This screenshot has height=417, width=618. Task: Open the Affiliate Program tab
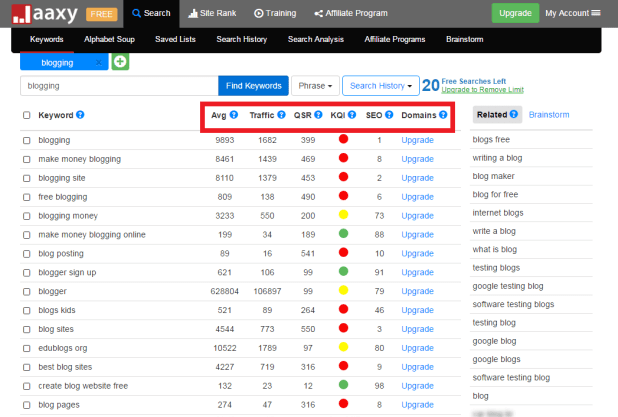[351, 13]
